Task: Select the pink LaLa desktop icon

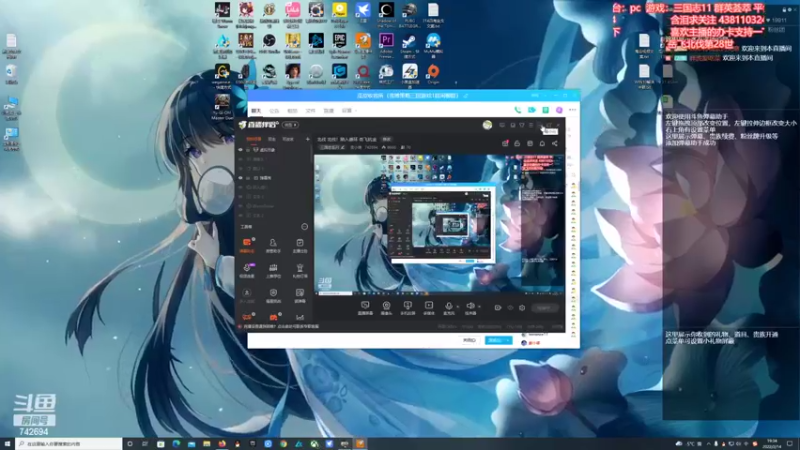Action: click(292, 10)
